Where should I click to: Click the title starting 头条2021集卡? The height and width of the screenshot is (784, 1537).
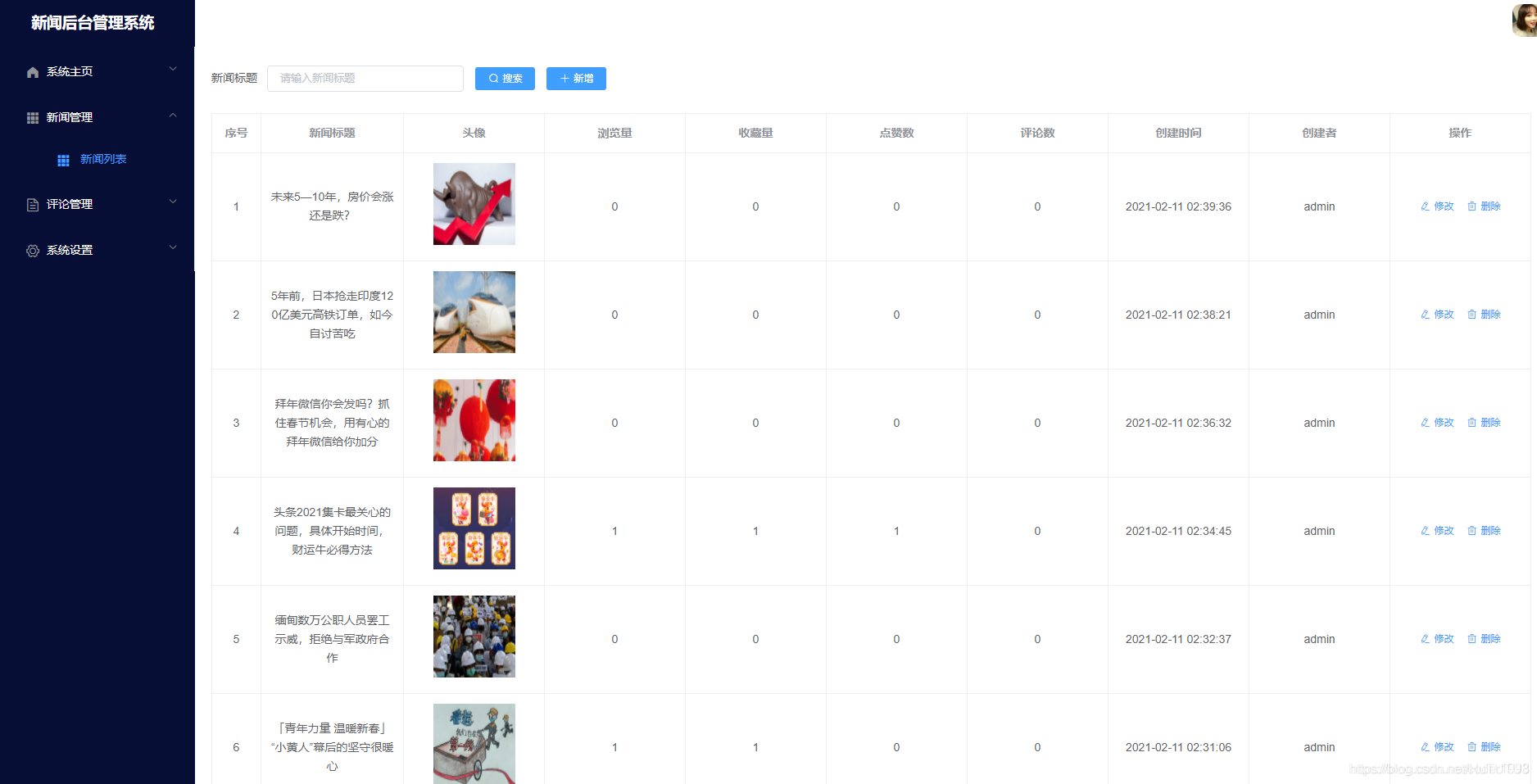(x=332, y=531)
